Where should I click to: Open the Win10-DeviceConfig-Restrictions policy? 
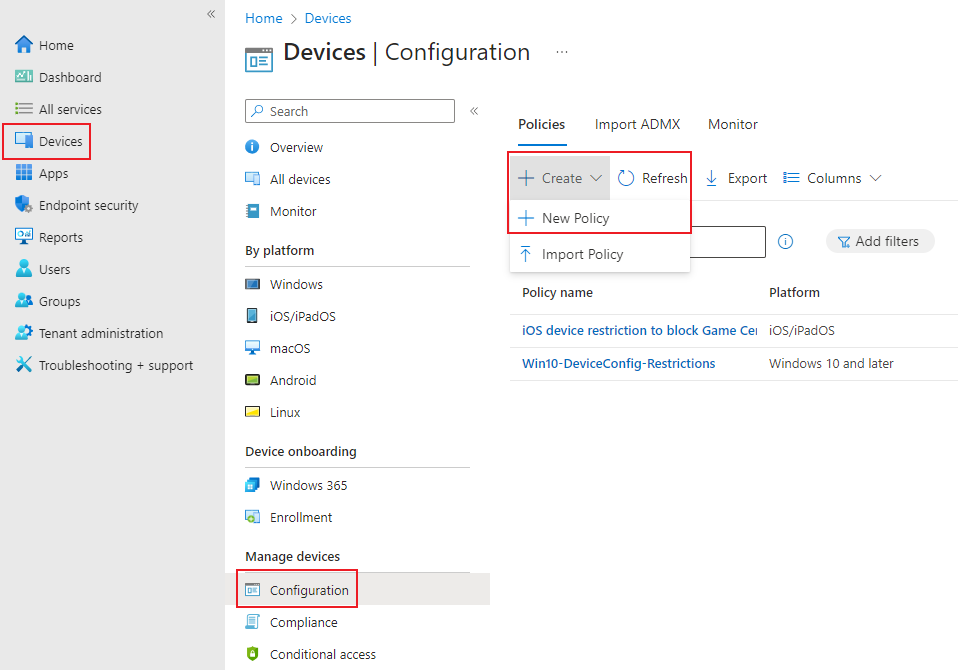[618, 363]
